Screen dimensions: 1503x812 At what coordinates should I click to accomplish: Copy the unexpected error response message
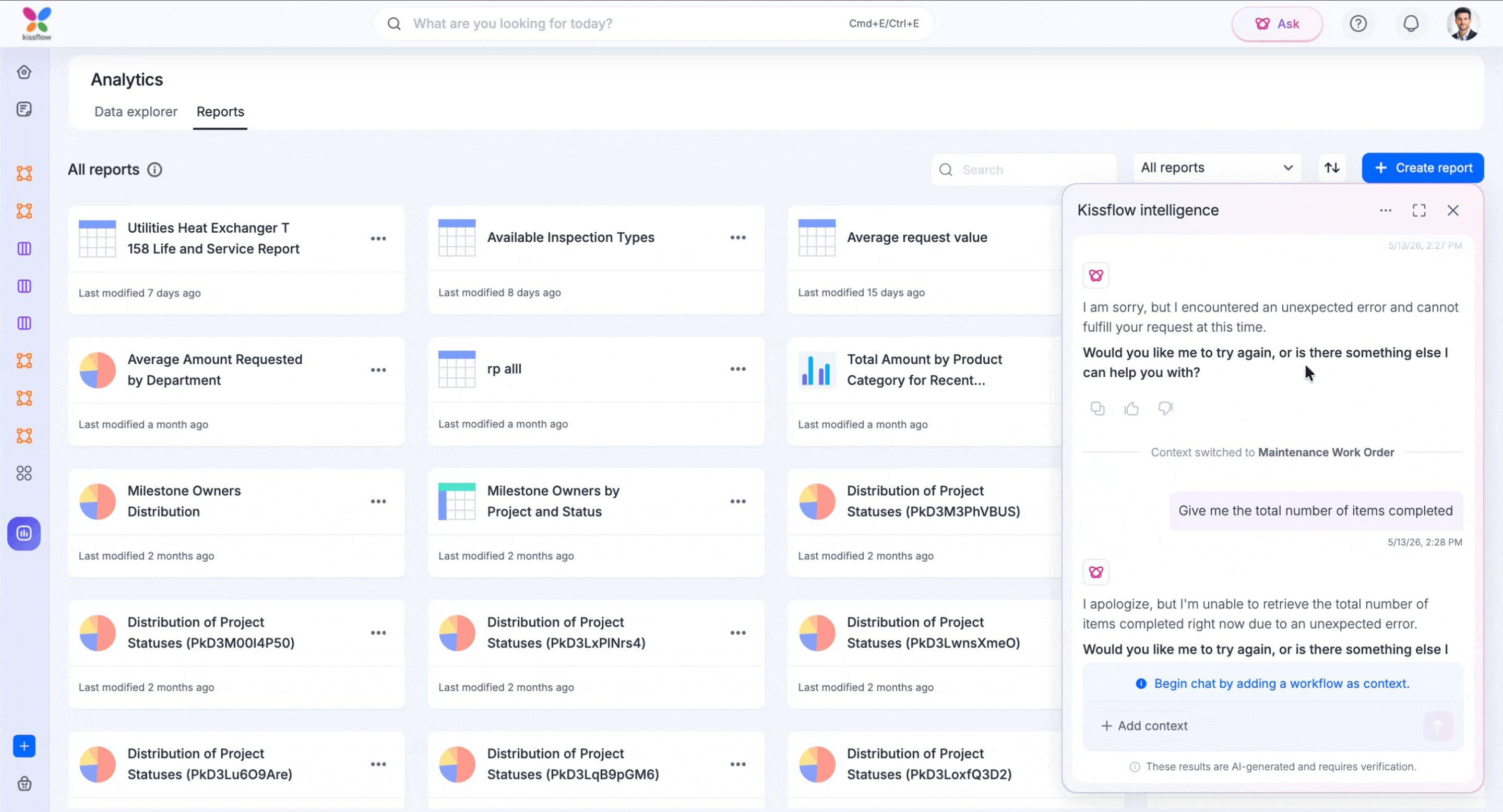(1098, 408)
